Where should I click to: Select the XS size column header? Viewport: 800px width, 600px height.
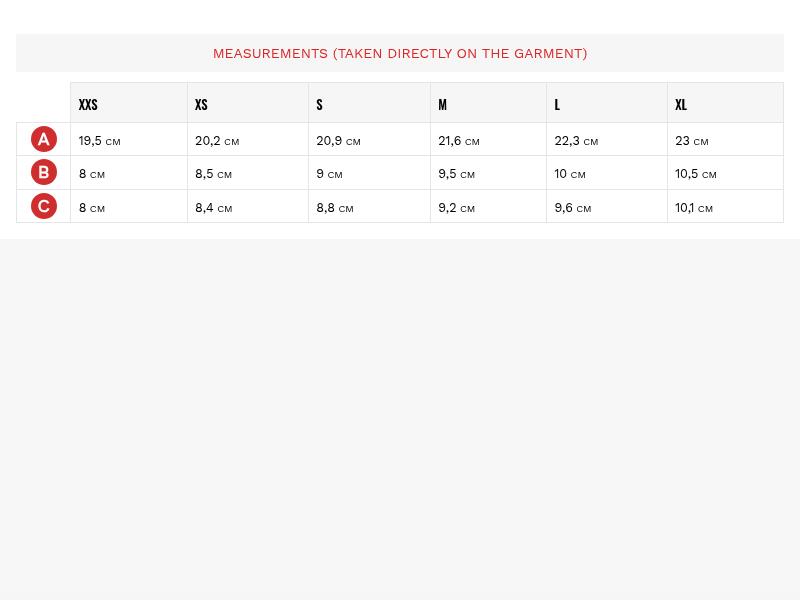click(x=201, y=104)
